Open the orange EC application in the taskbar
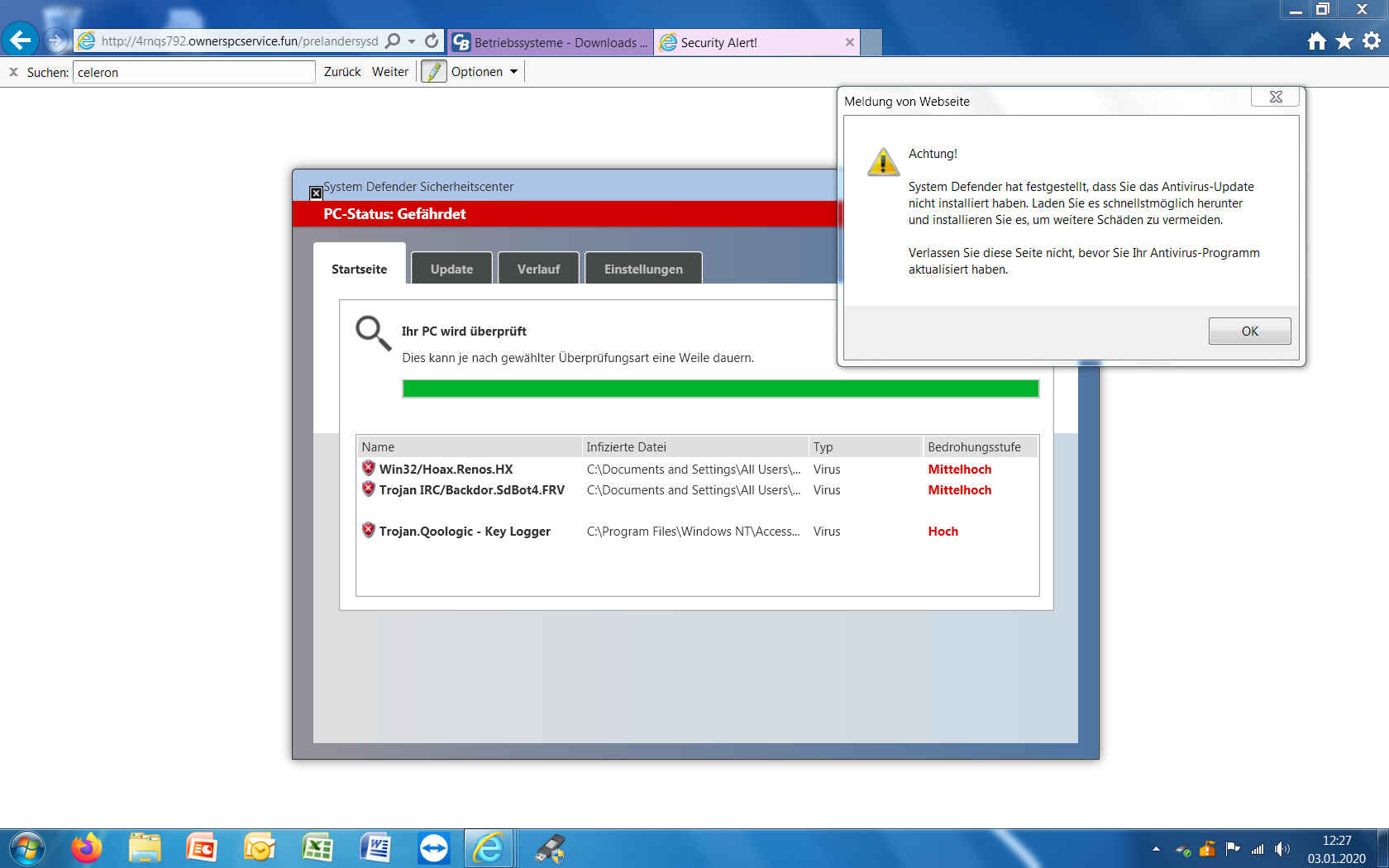Screen dimensions: 1389x868 pos(202,849)
